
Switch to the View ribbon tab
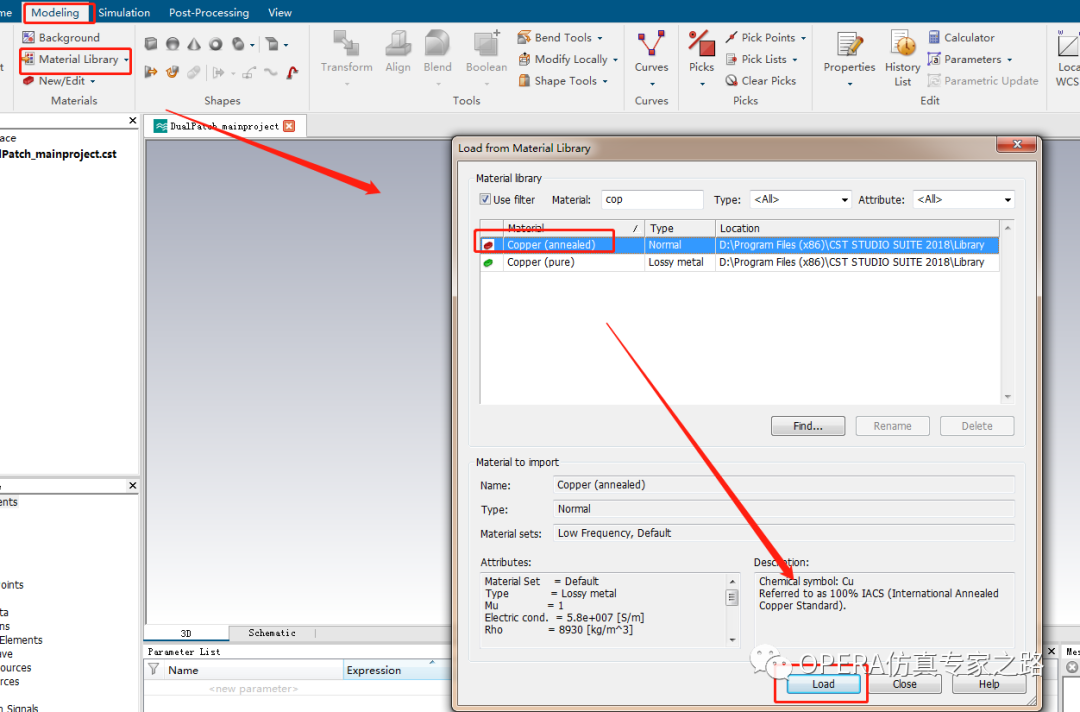(x=280, y=12)
